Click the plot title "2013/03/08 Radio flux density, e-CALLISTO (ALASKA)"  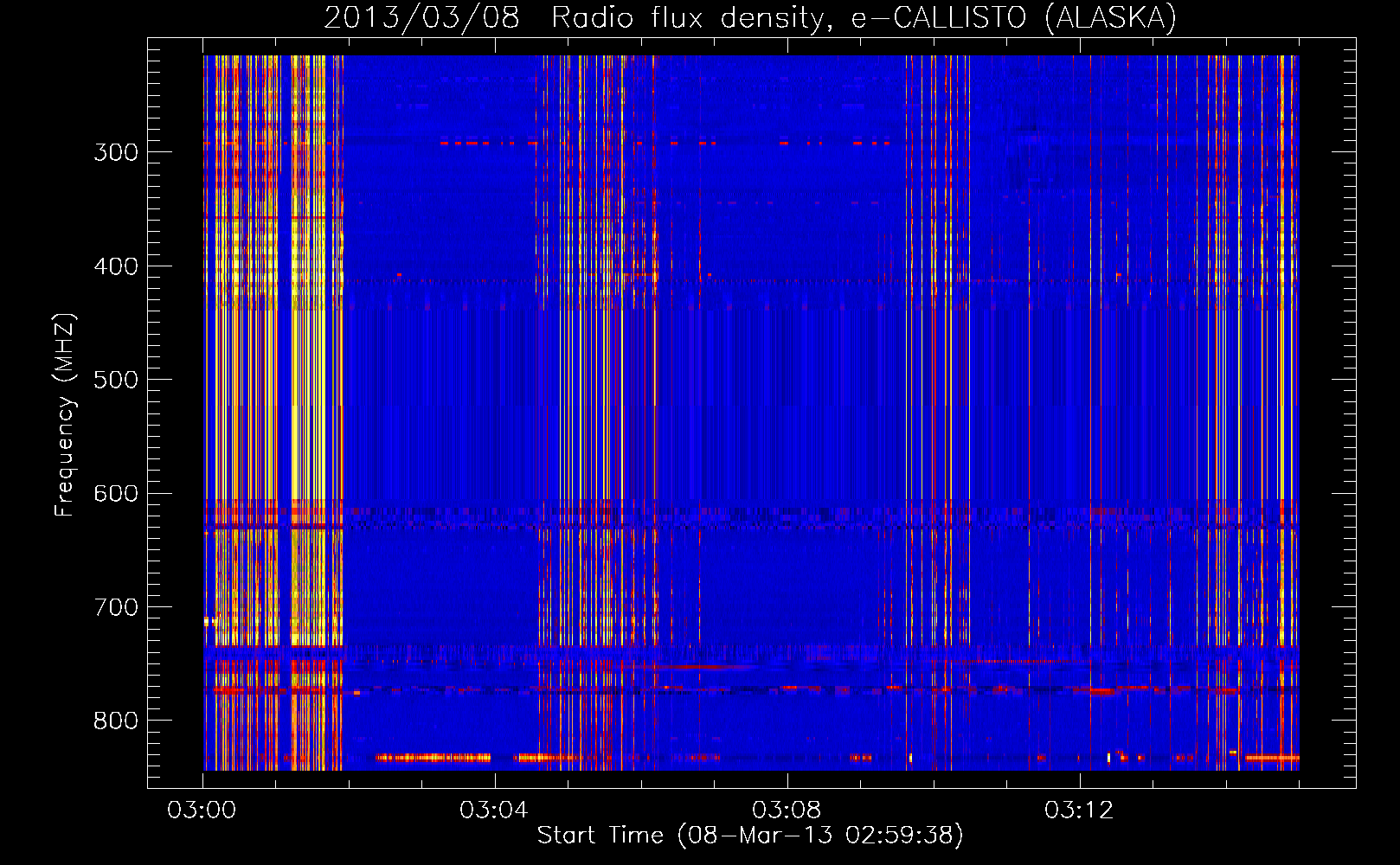click(x=750, y=17)
